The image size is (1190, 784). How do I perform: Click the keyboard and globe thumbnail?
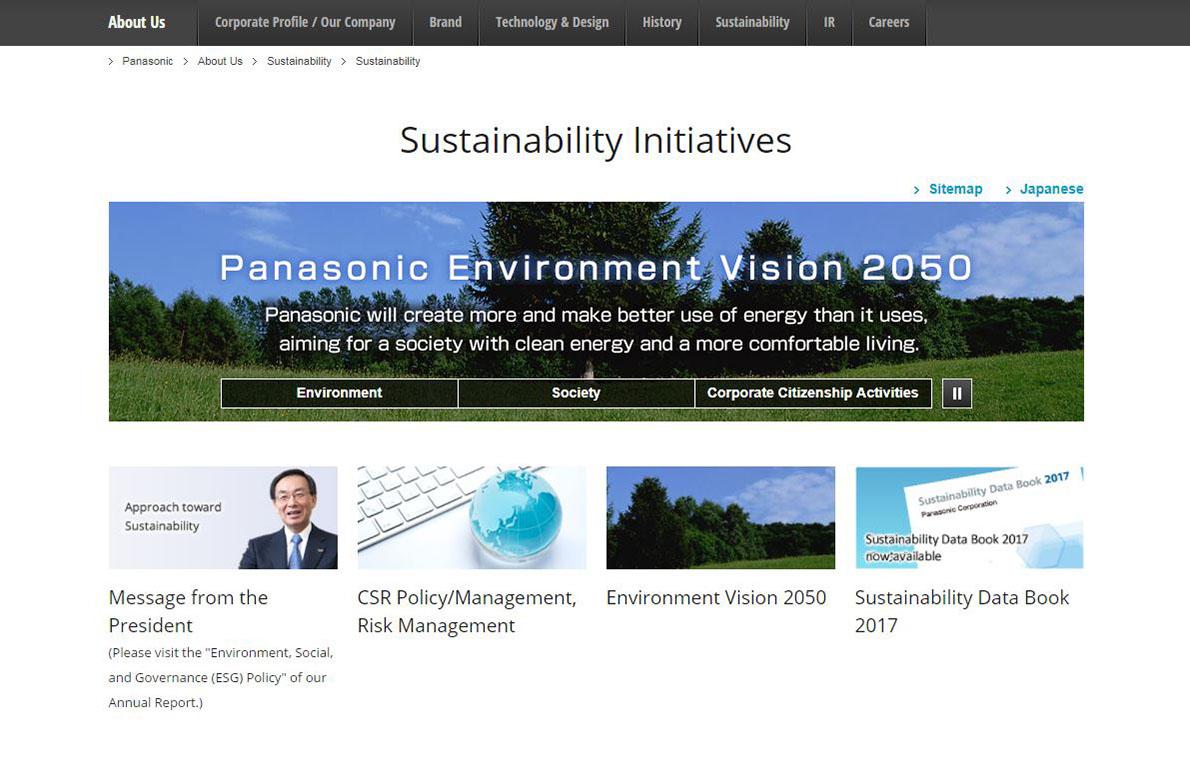472,517
